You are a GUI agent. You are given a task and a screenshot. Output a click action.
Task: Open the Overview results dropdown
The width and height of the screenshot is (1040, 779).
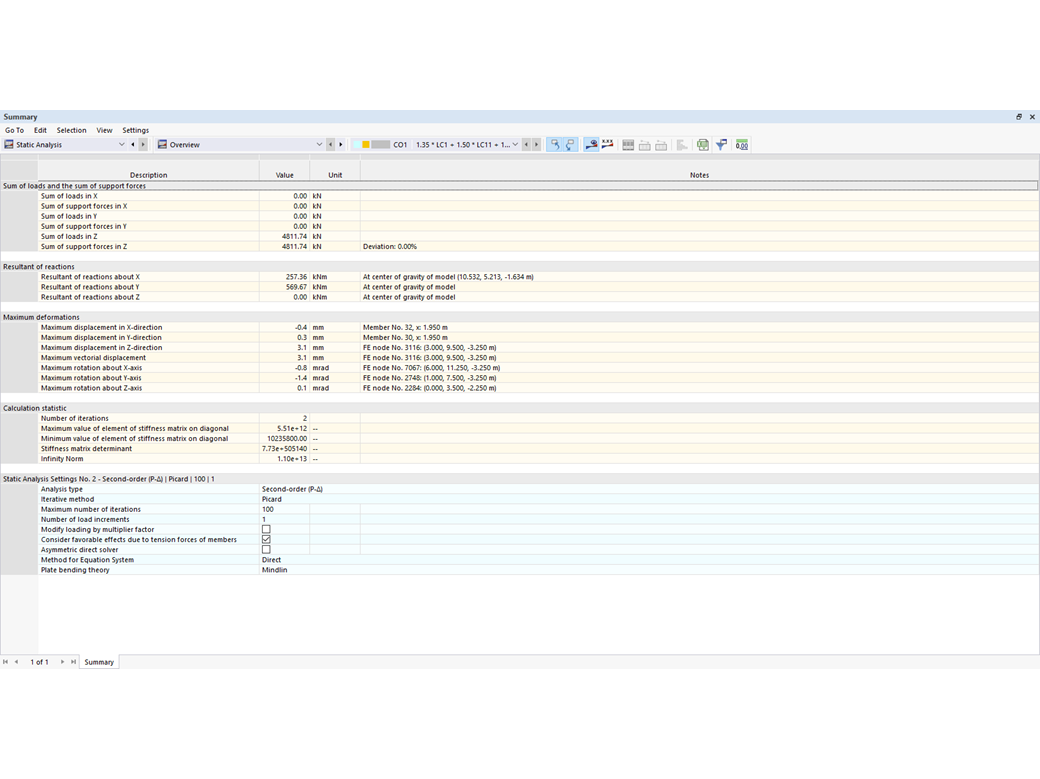point(318,144)
